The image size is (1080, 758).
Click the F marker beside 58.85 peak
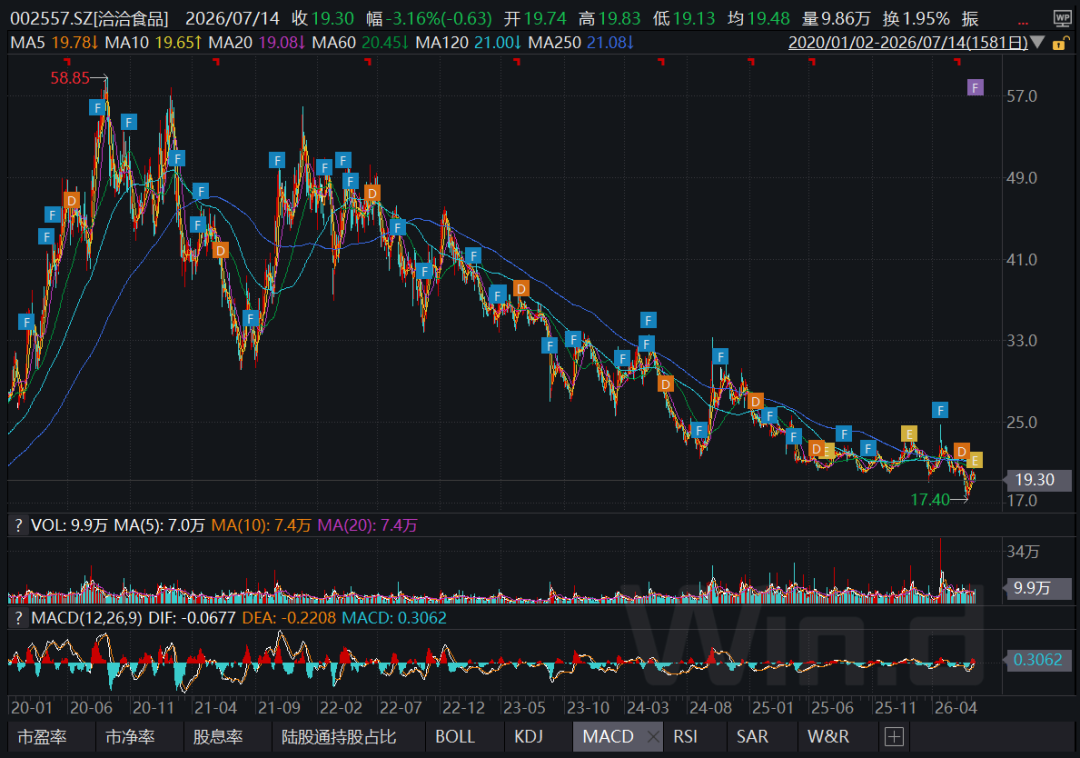coord(98,107)
